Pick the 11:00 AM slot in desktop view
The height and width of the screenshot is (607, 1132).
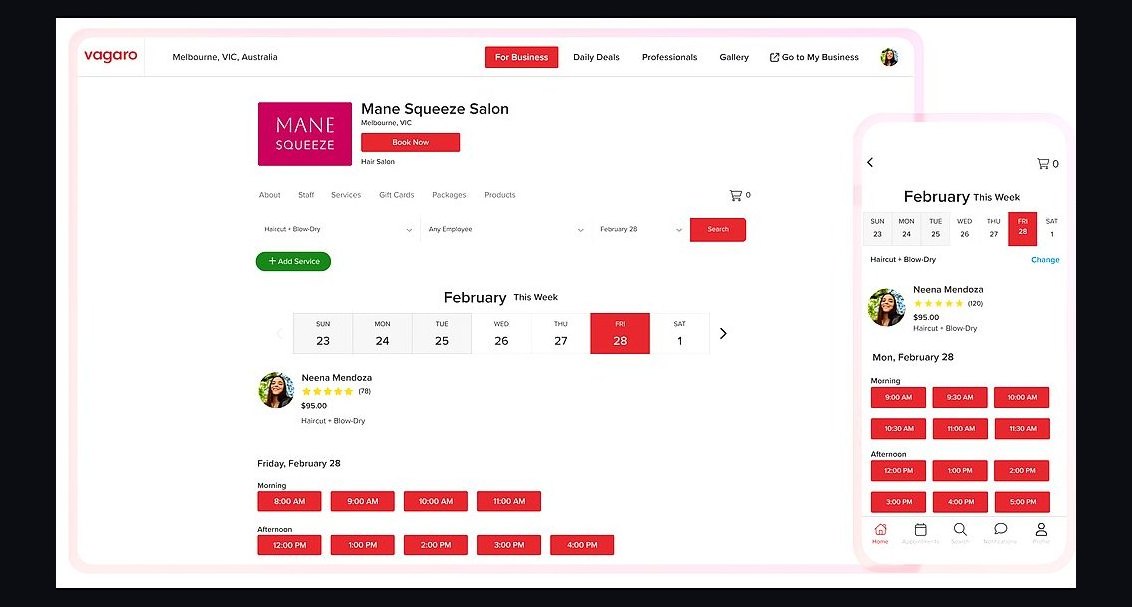tap(509, 501)
